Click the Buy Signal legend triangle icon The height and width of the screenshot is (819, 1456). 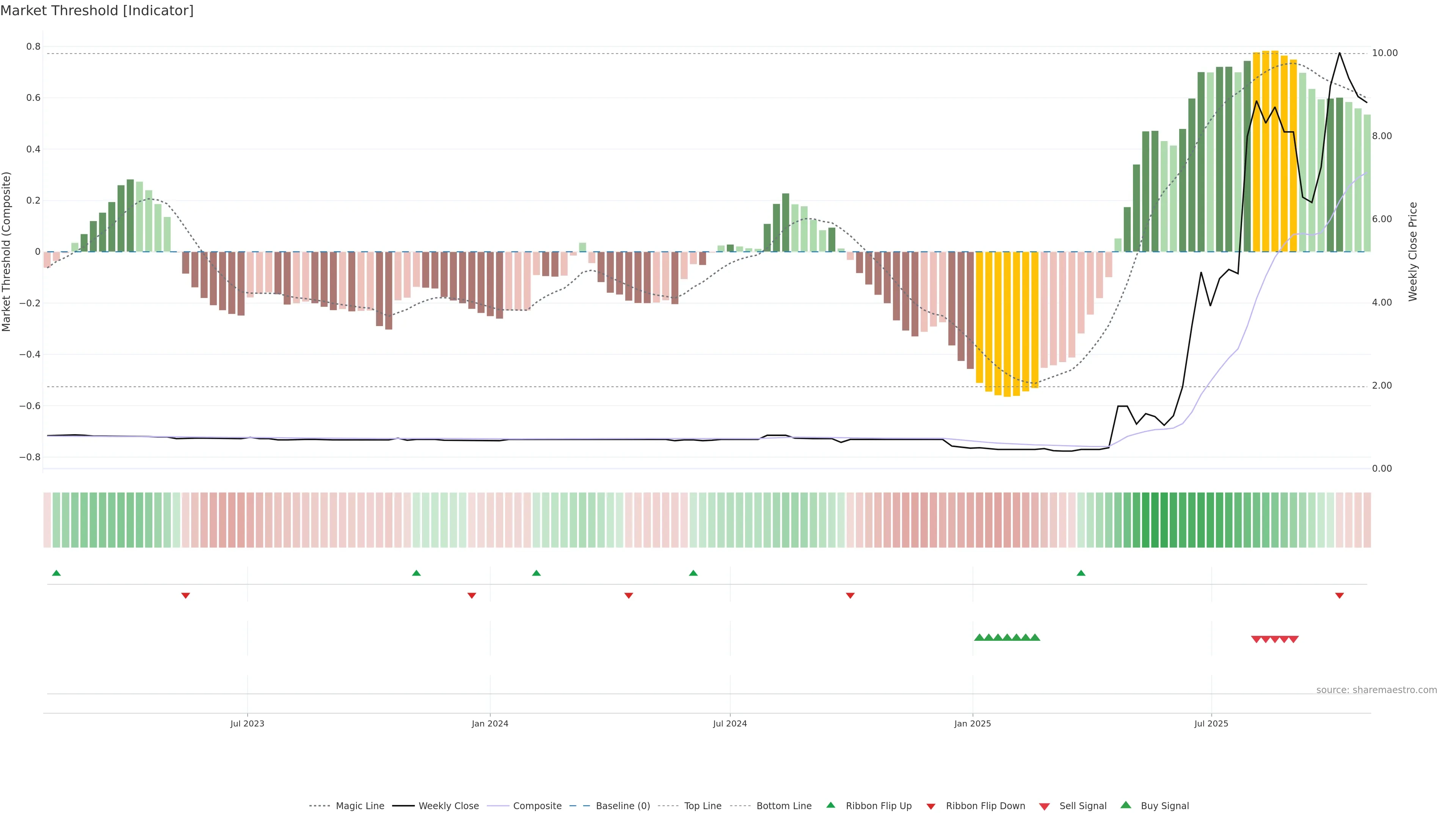[x=1126, y=805]
